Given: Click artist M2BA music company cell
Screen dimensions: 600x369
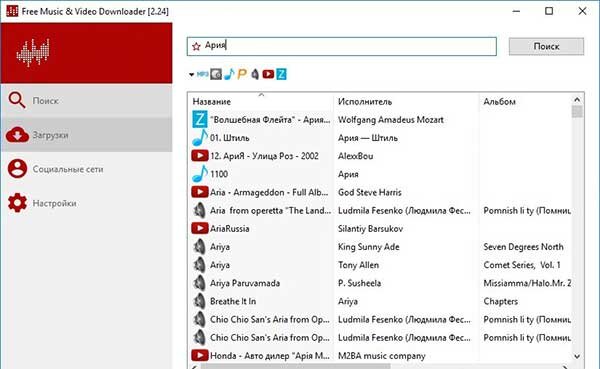Looking at the screenshot, I should (x=382, y=356).
